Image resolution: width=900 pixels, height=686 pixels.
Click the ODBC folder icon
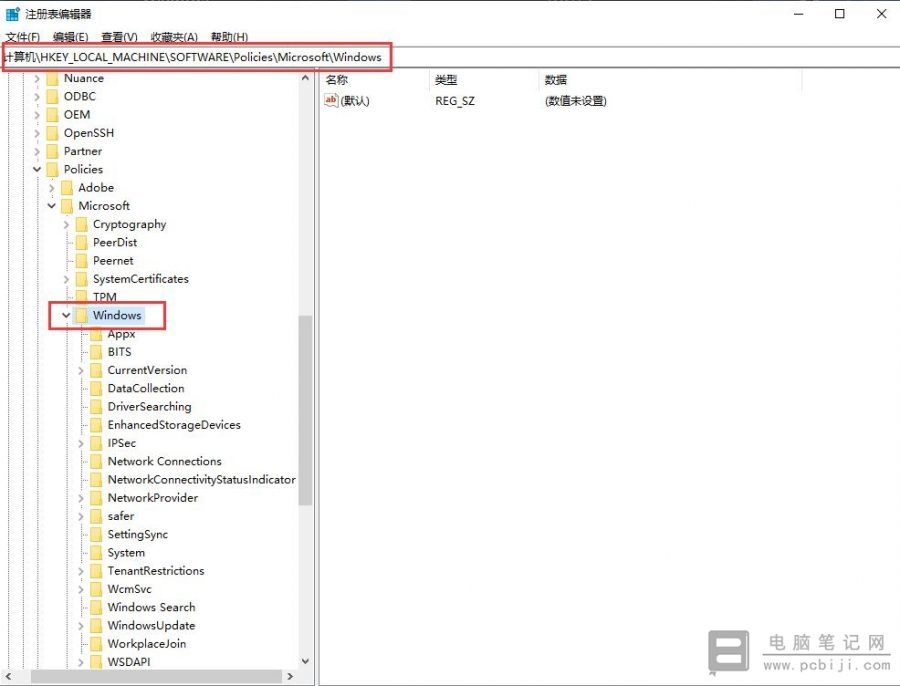point(52,96)
